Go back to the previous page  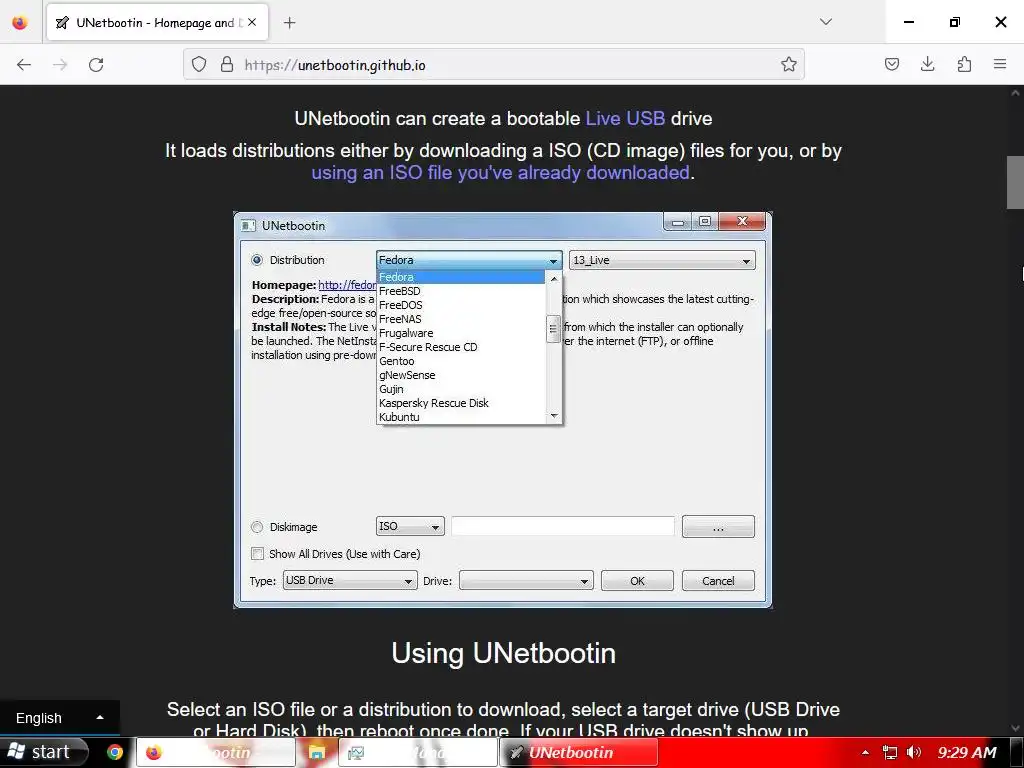pos(24,65)
